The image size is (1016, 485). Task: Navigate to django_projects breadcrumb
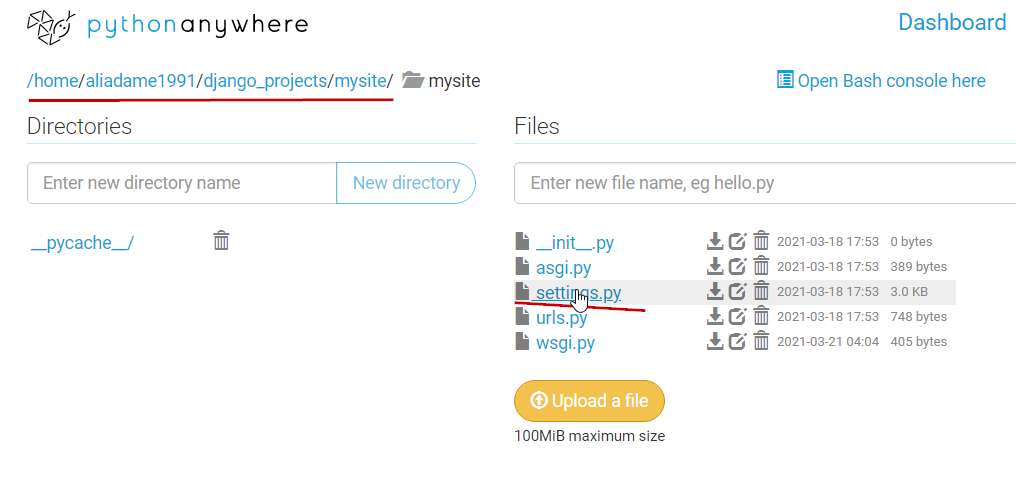coord(265,81)
